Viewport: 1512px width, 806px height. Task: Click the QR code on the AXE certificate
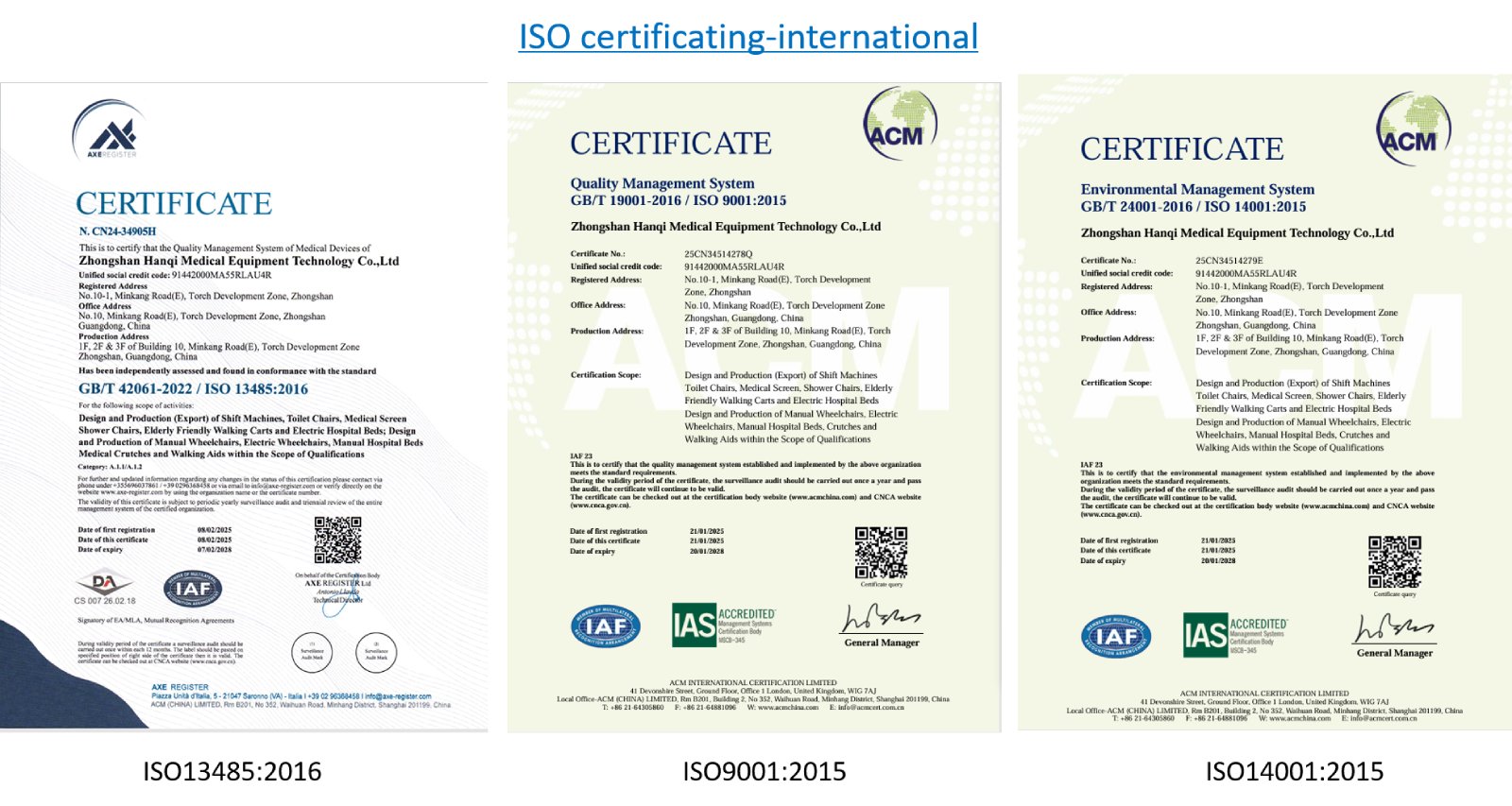(x=337, y=540)
